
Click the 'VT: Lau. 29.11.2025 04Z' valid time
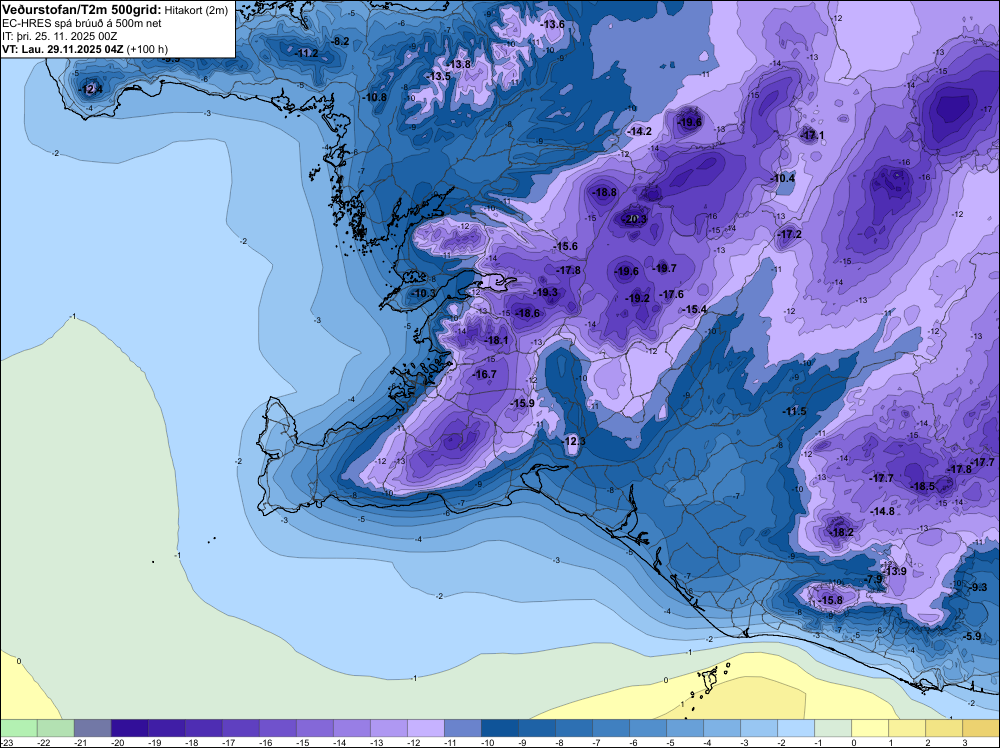coord(62,49)
